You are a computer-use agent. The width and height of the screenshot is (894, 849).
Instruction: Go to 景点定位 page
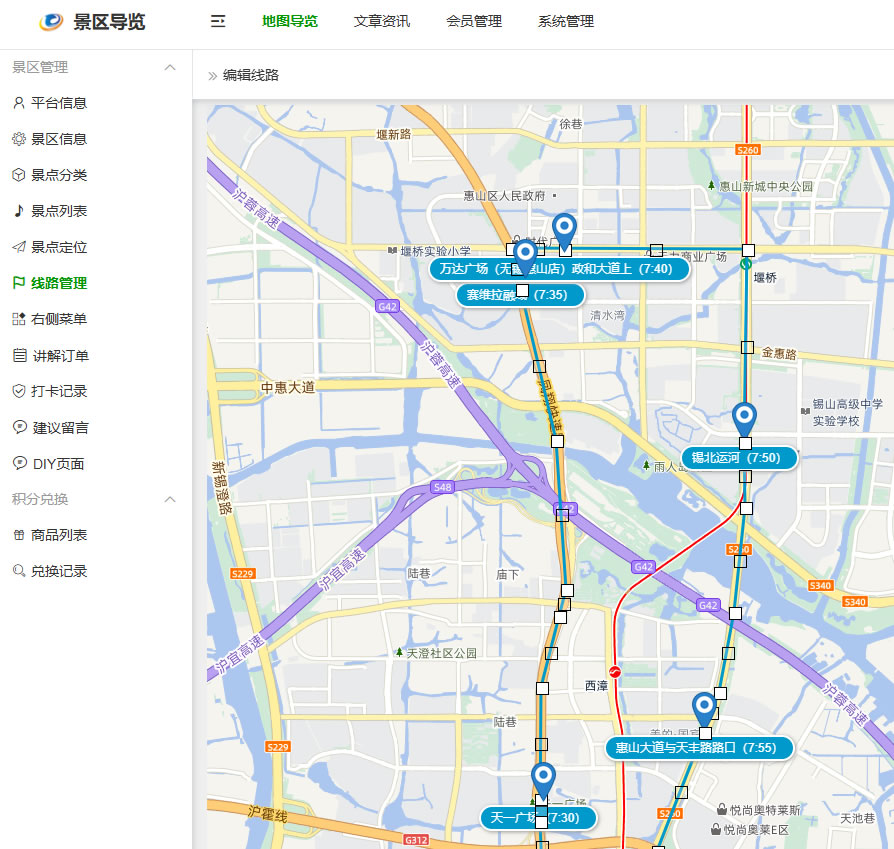(58, 247)
